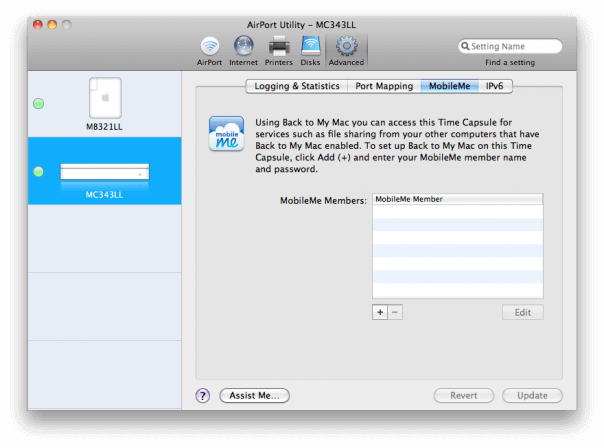Click the MB321LL device label
This screenshot has width=604, height=448.
[x=104, y=127]
